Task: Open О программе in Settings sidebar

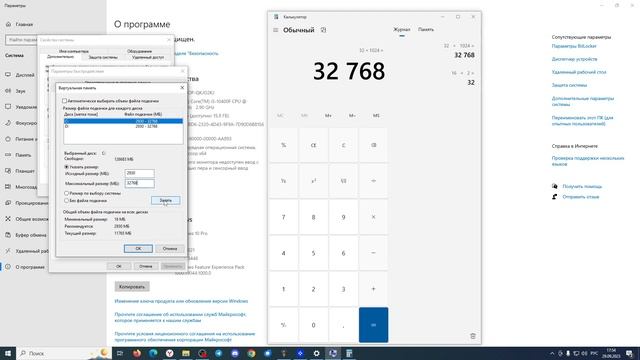Action: coord(30,267)
